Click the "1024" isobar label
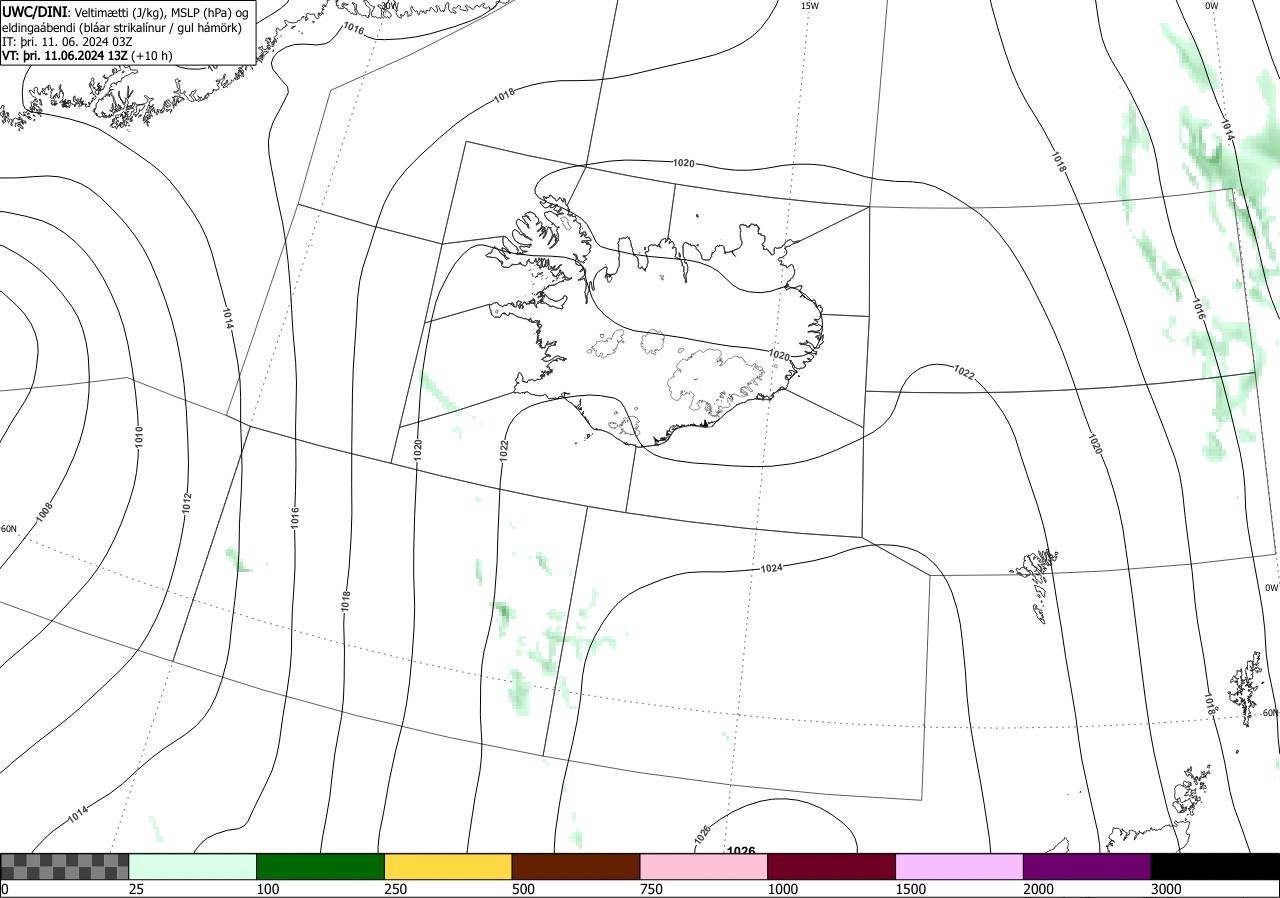1280x898 pixels. [x=772, y=568]
